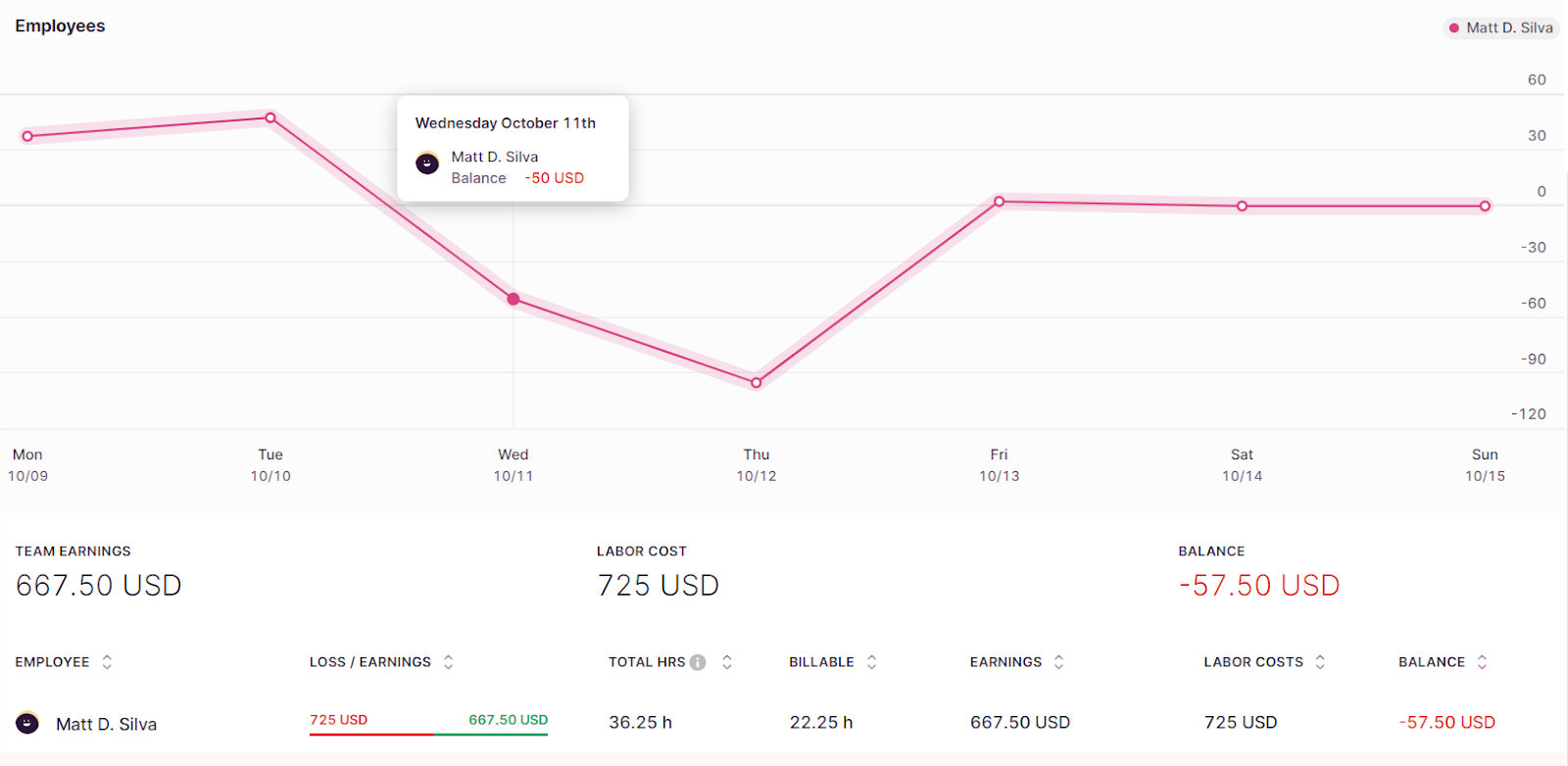The image size is (1568, 766).
Task: Select Monday 10/09 data point on chart
Action: point(27,136)
